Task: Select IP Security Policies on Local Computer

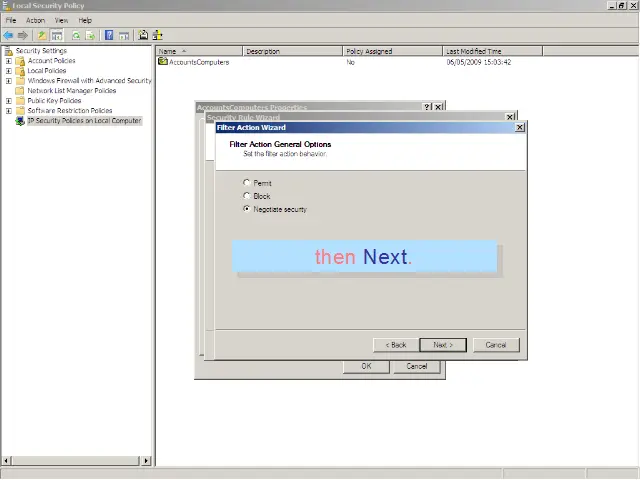Action: 84,121
